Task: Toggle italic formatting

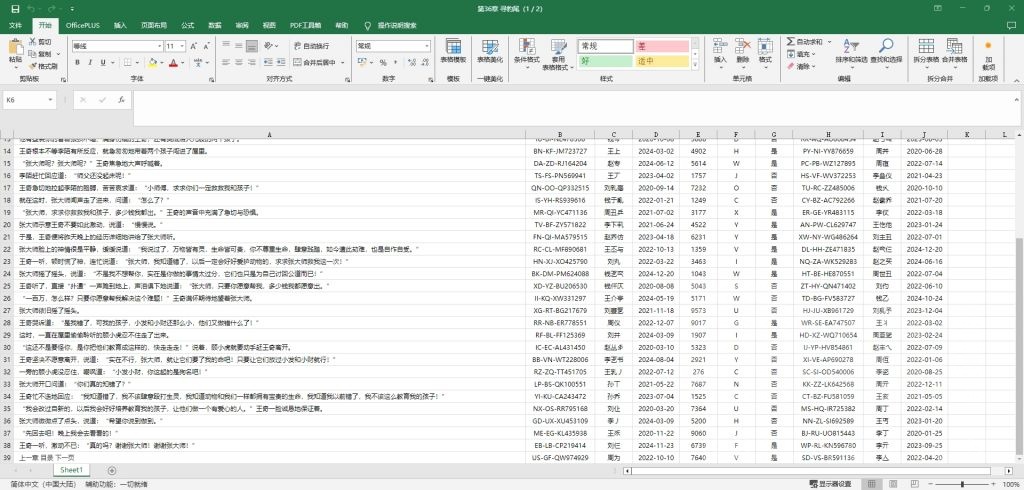Action: point(88,61)
